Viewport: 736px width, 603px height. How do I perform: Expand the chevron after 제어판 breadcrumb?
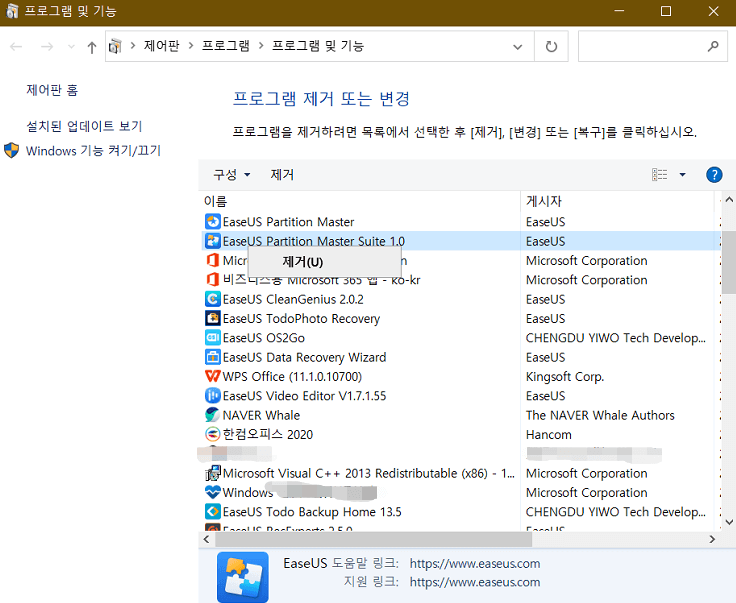point(191,46)
